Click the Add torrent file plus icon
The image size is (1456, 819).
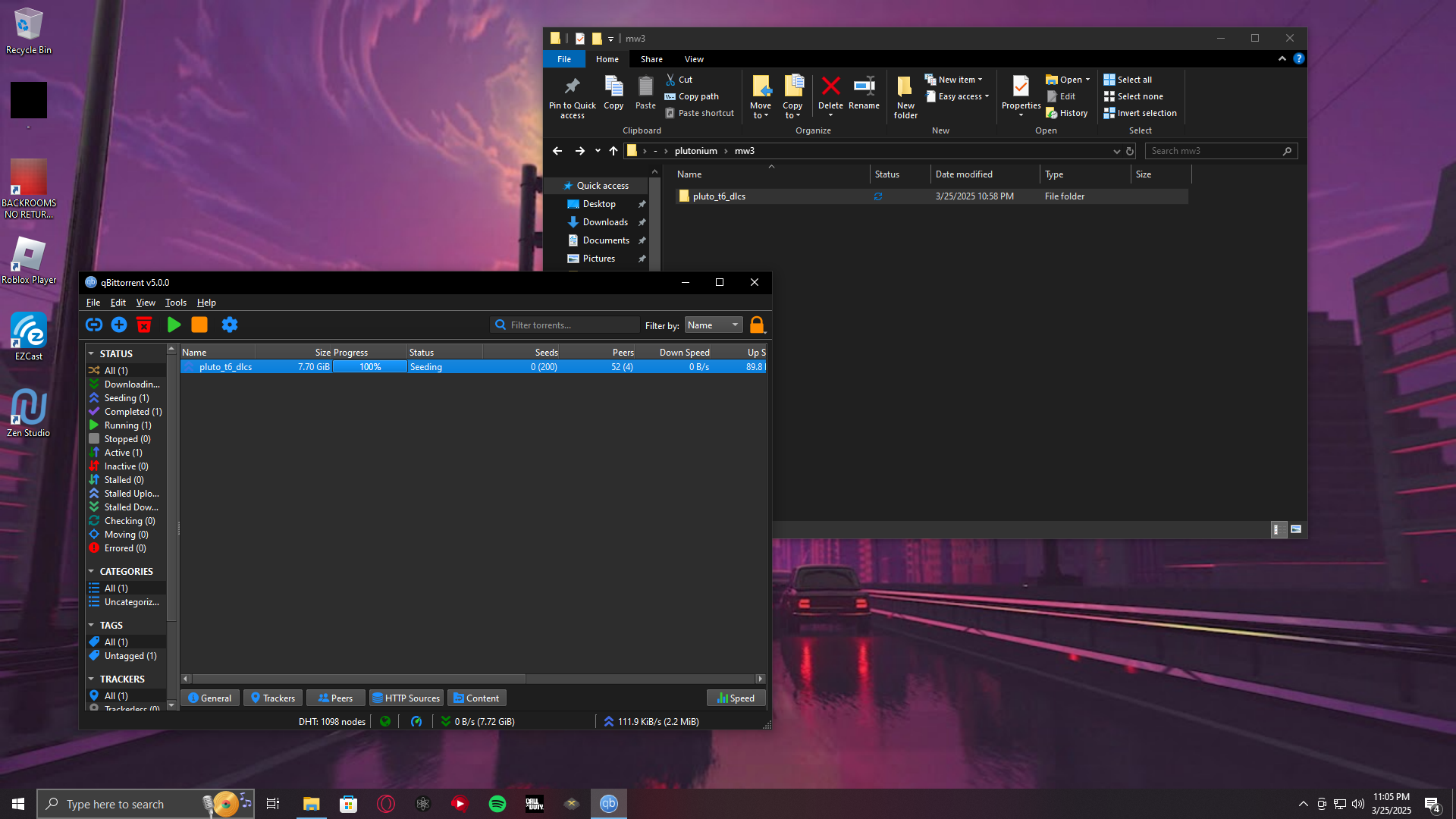(x=119, y=325)
